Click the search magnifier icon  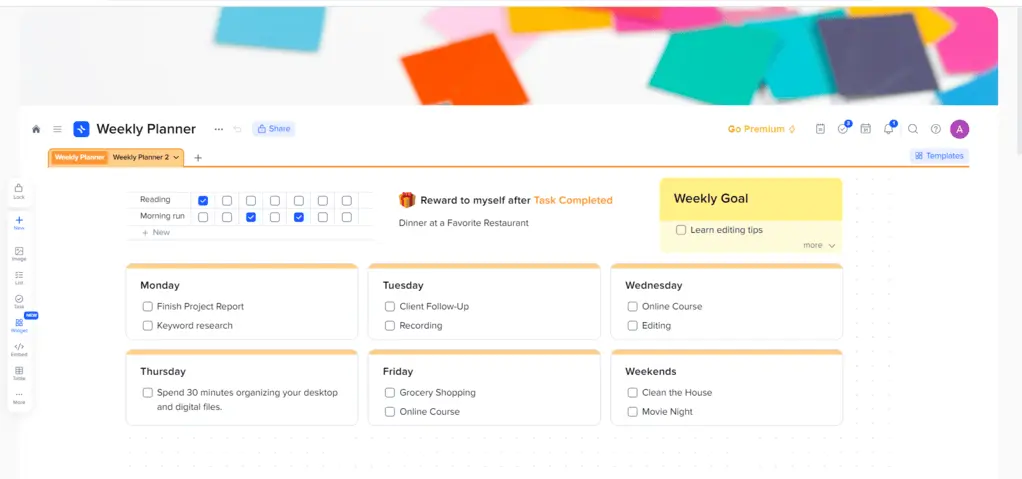pos(913,129)
